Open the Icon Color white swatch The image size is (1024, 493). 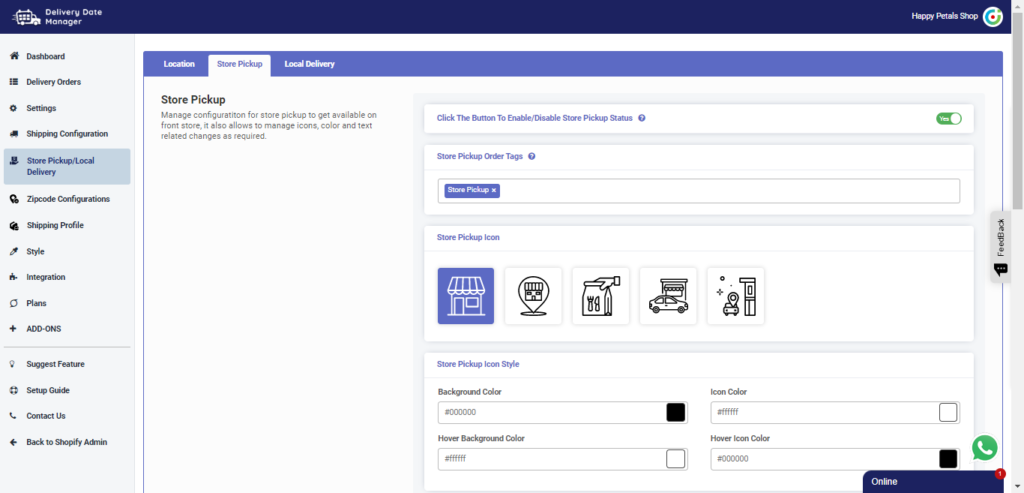click(x=948, y=413)
